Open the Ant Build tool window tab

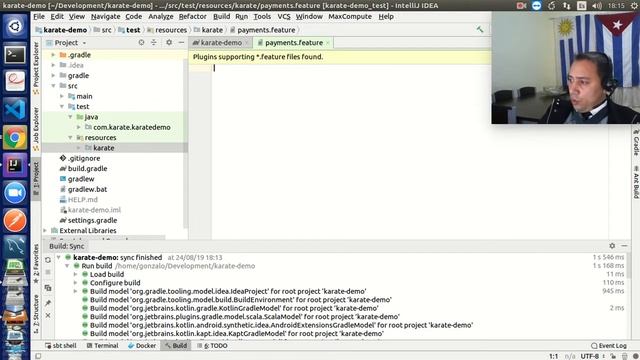636,183
